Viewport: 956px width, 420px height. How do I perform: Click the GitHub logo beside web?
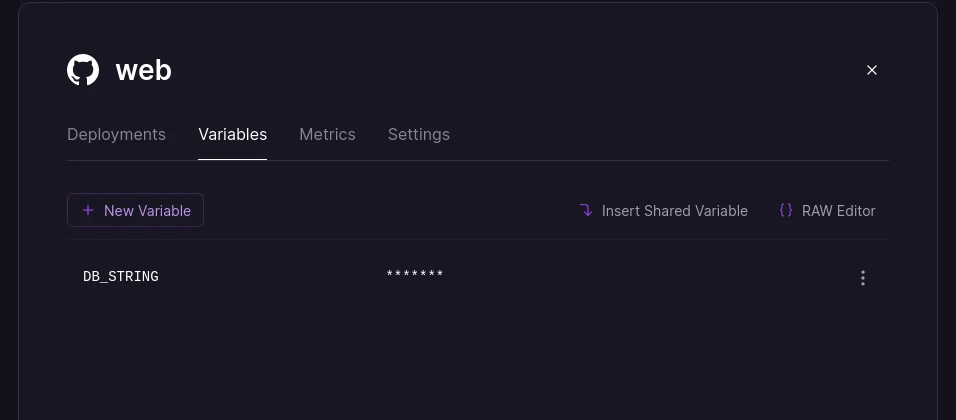click(83, 70)
